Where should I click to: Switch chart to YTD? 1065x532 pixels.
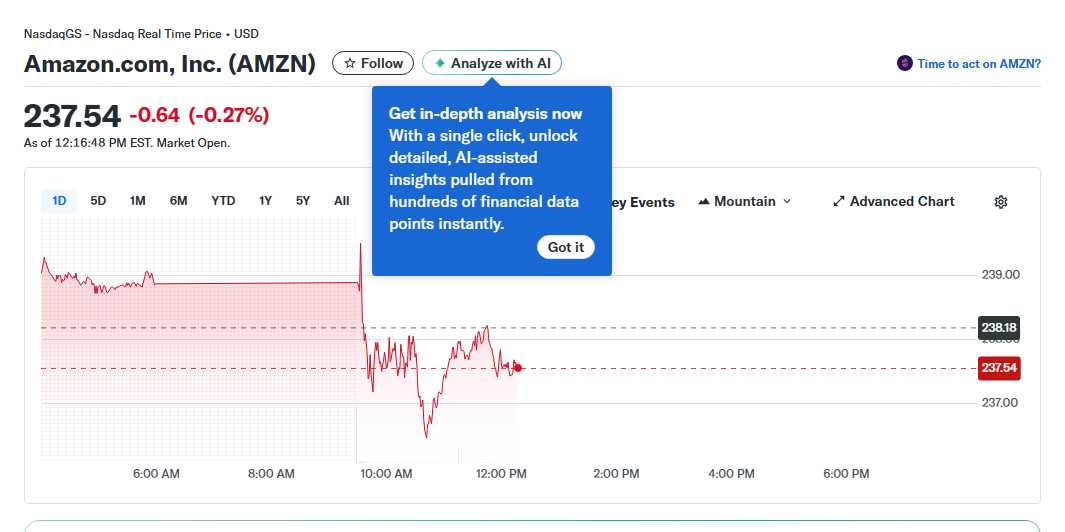(223, 201)
